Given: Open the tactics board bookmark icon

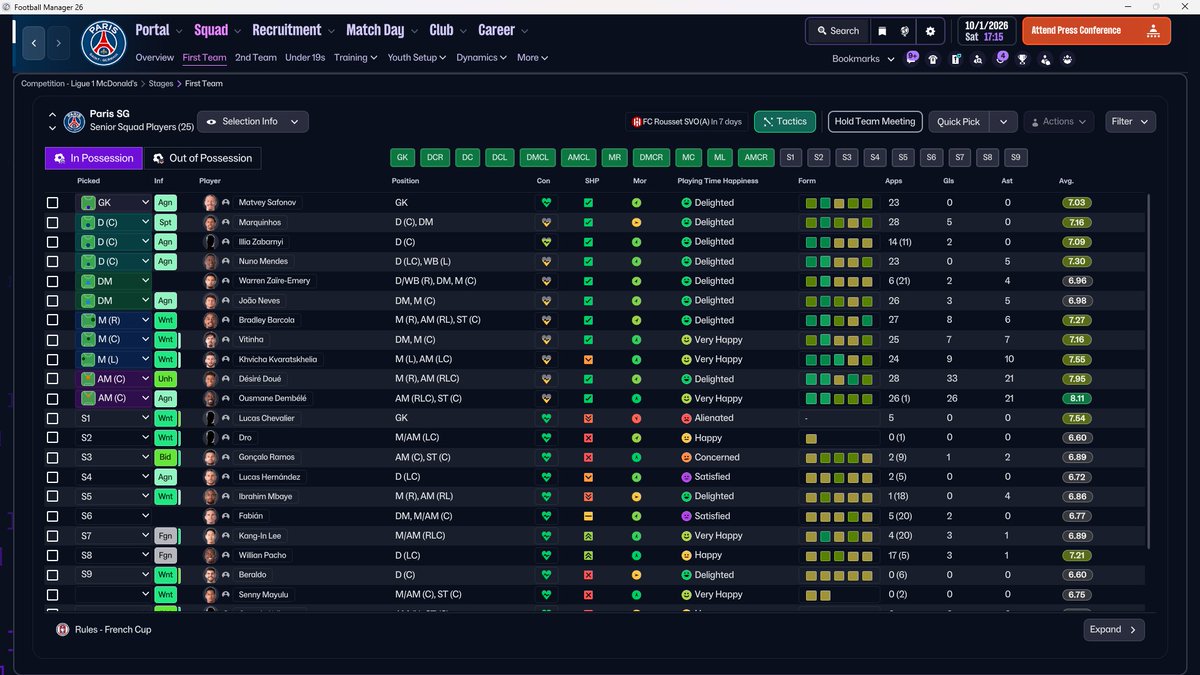Looking at the screenshot, I should pyautogui.click(x=956, y=59).
